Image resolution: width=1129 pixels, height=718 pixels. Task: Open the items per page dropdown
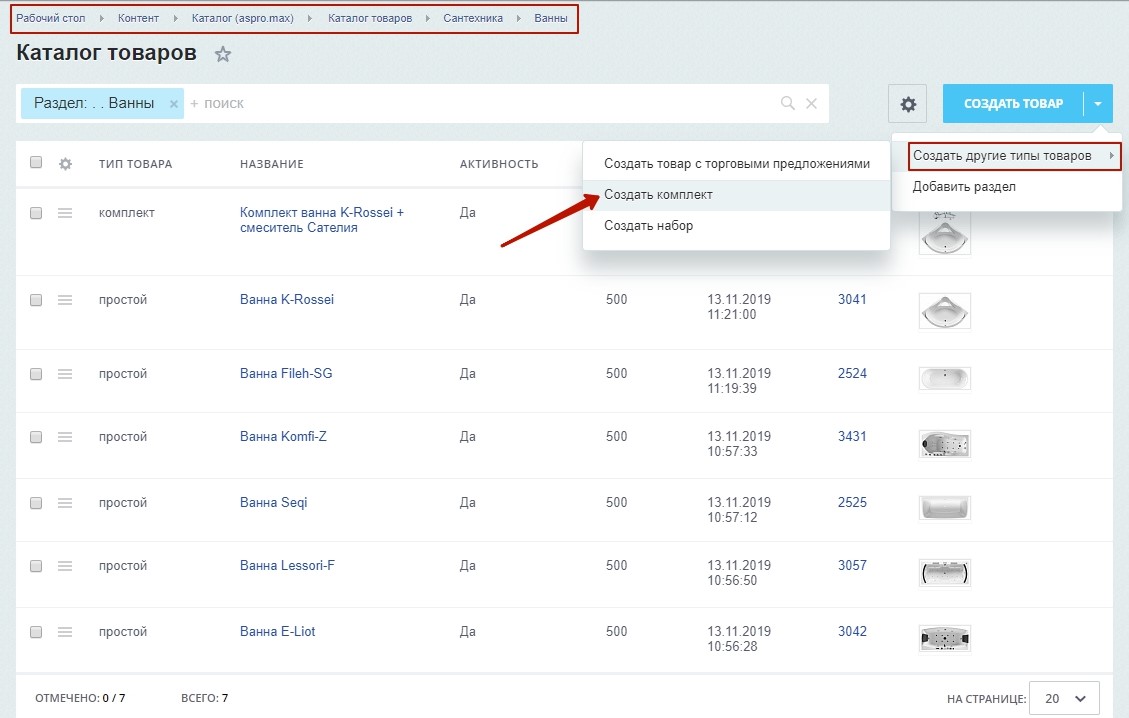click(1064, 699)
